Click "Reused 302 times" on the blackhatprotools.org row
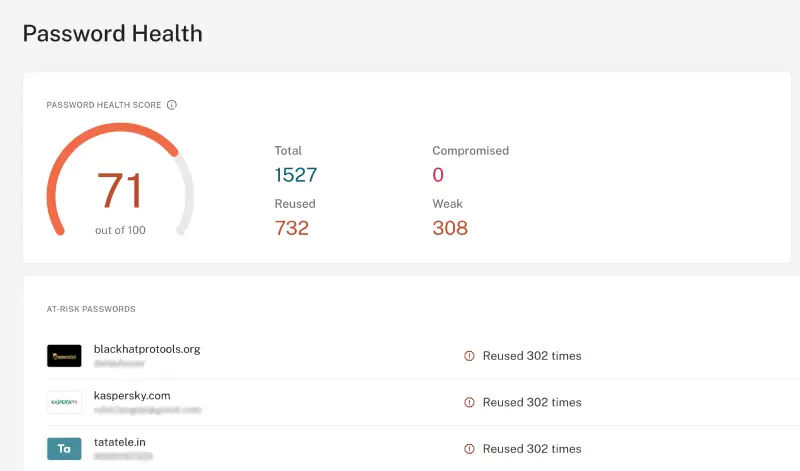Image resolution: width=800 pixels, height=471 pixels. tap(532, 356)
